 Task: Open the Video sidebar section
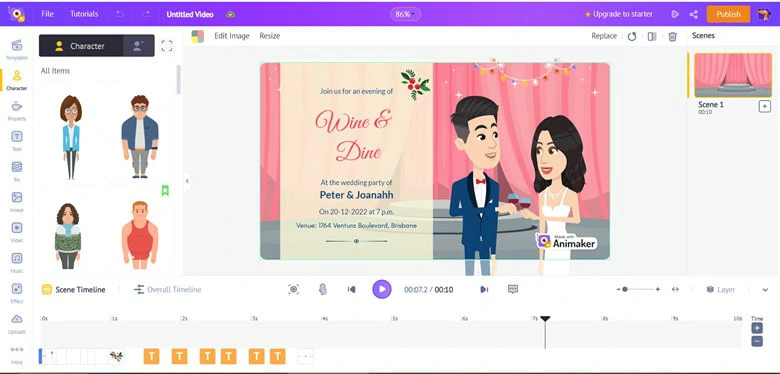point(16,232)
